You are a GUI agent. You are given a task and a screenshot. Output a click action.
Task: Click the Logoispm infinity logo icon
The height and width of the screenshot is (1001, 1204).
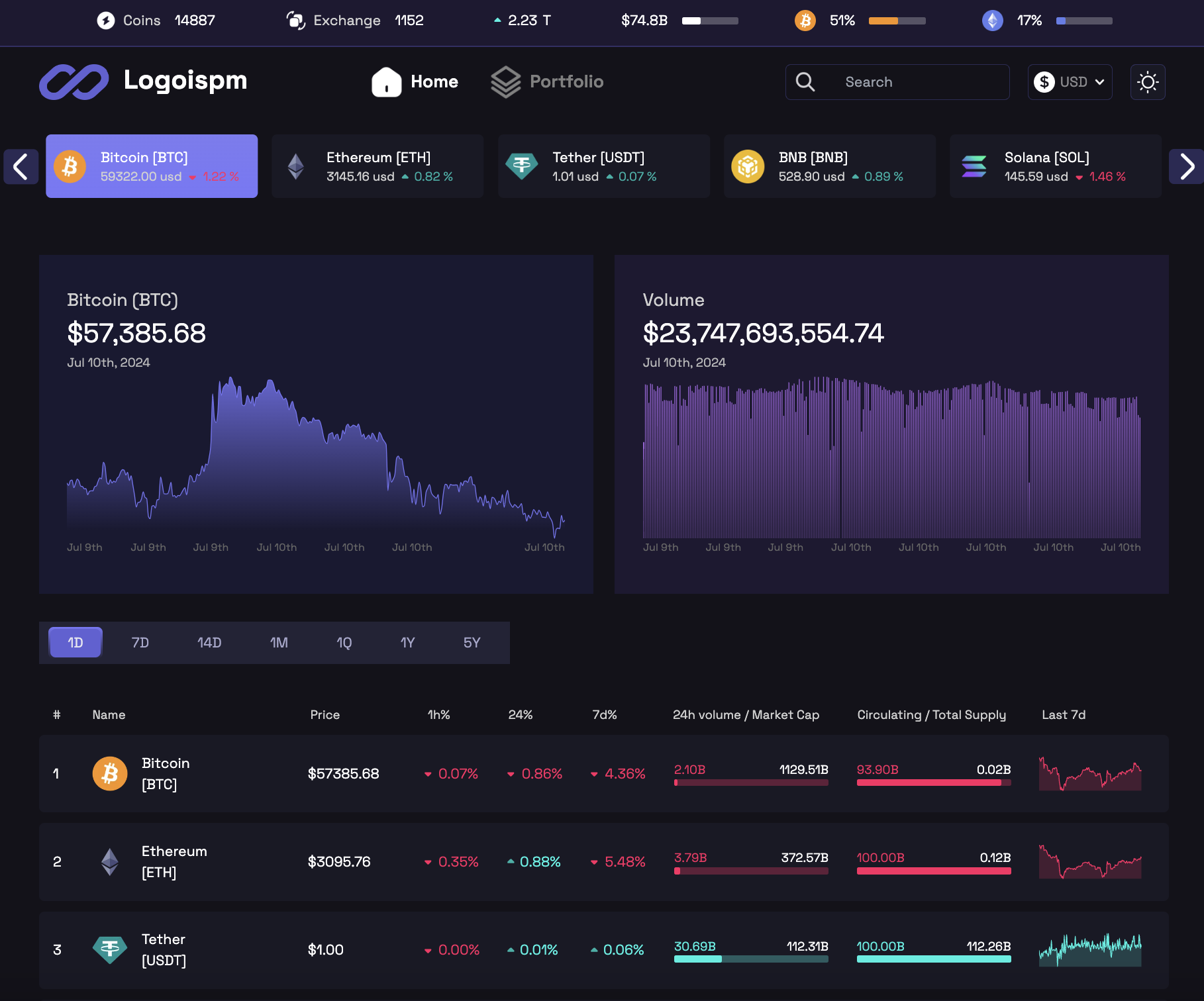tap(74, 82)
